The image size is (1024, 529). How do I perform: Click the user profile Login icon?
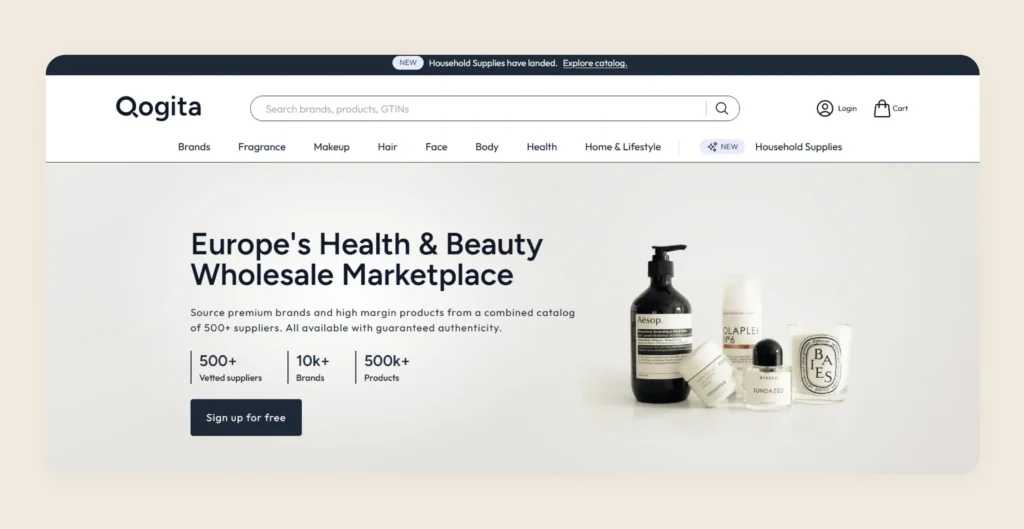tap(825, 108)
